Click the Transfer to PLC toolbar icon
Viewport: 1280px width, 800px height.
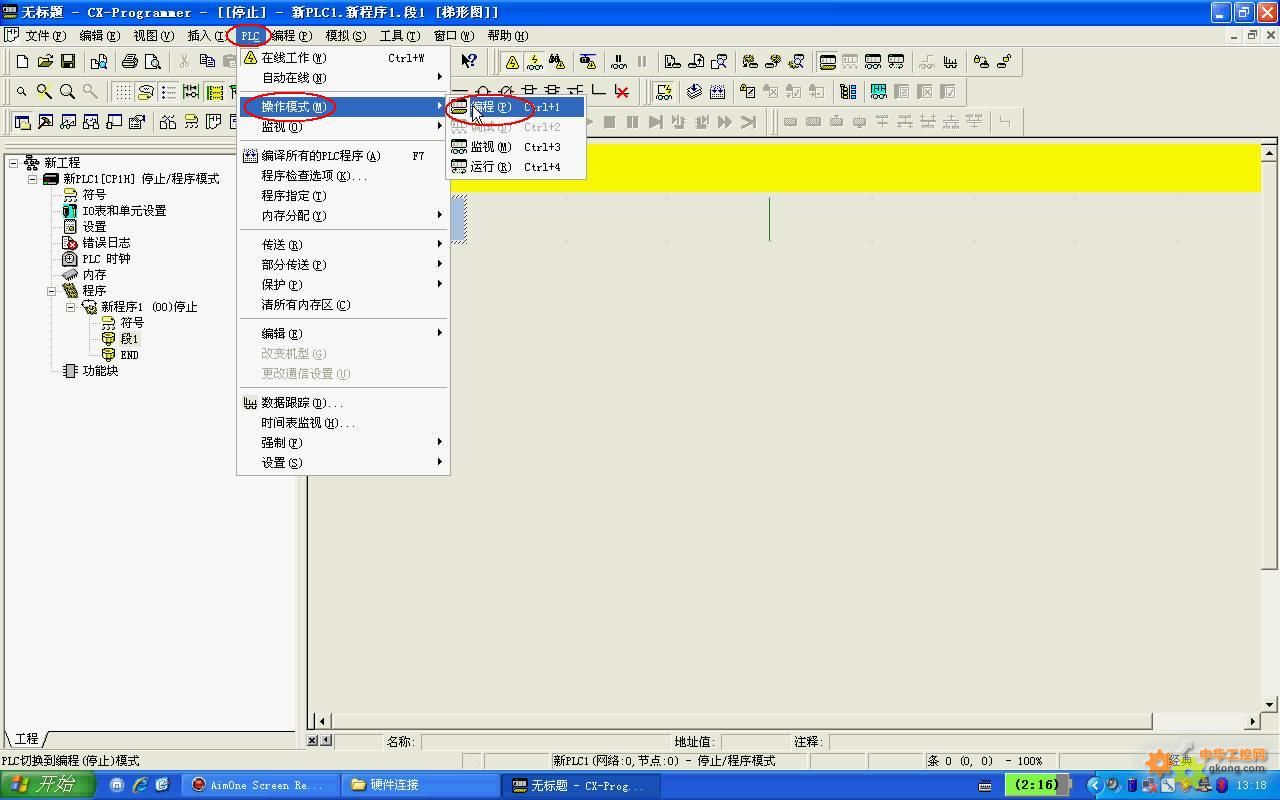[x=672, y=62]
